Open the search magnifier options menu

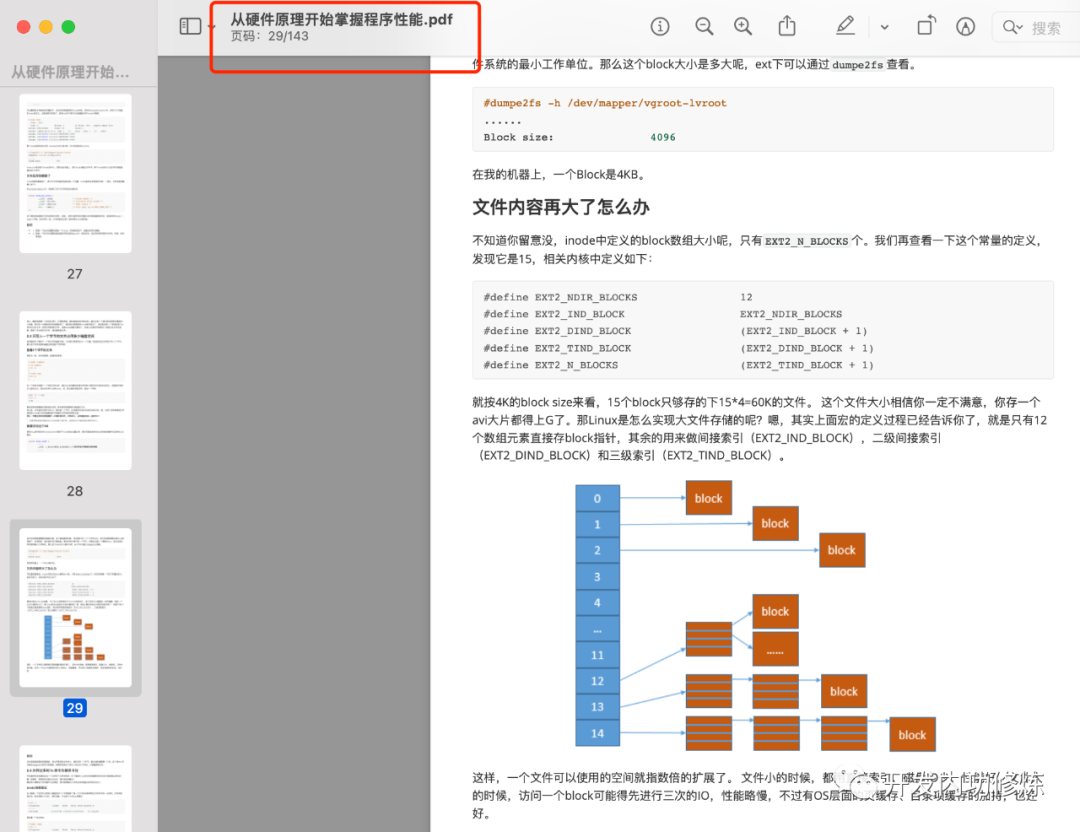pyautogui.click(x=1012, y=27)
